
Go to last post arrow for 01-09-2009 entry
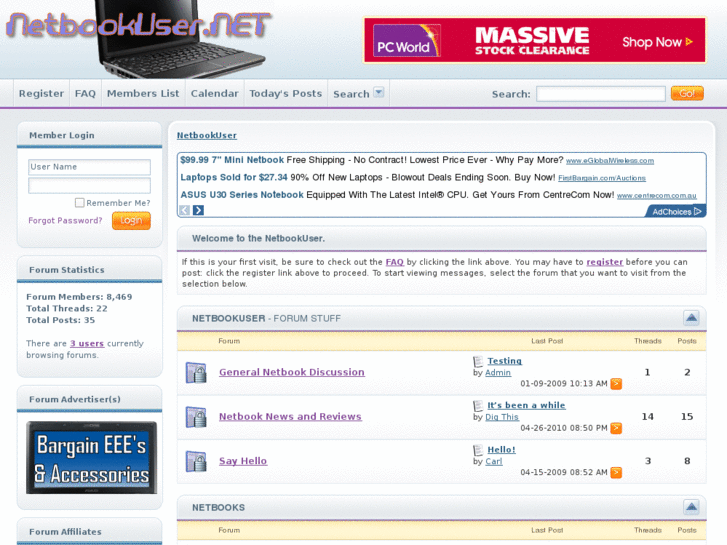[616, 384]
